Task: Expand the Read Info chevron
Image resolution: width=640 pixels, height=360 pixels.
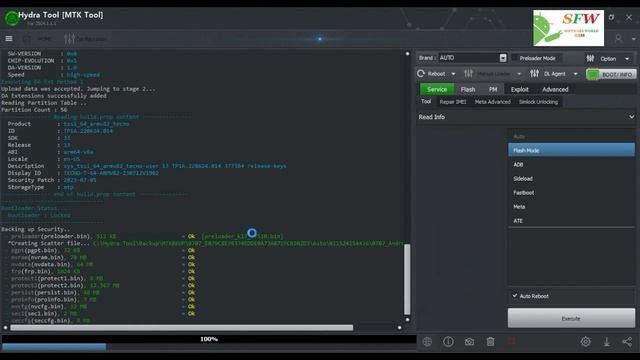Action: [631, 117]
